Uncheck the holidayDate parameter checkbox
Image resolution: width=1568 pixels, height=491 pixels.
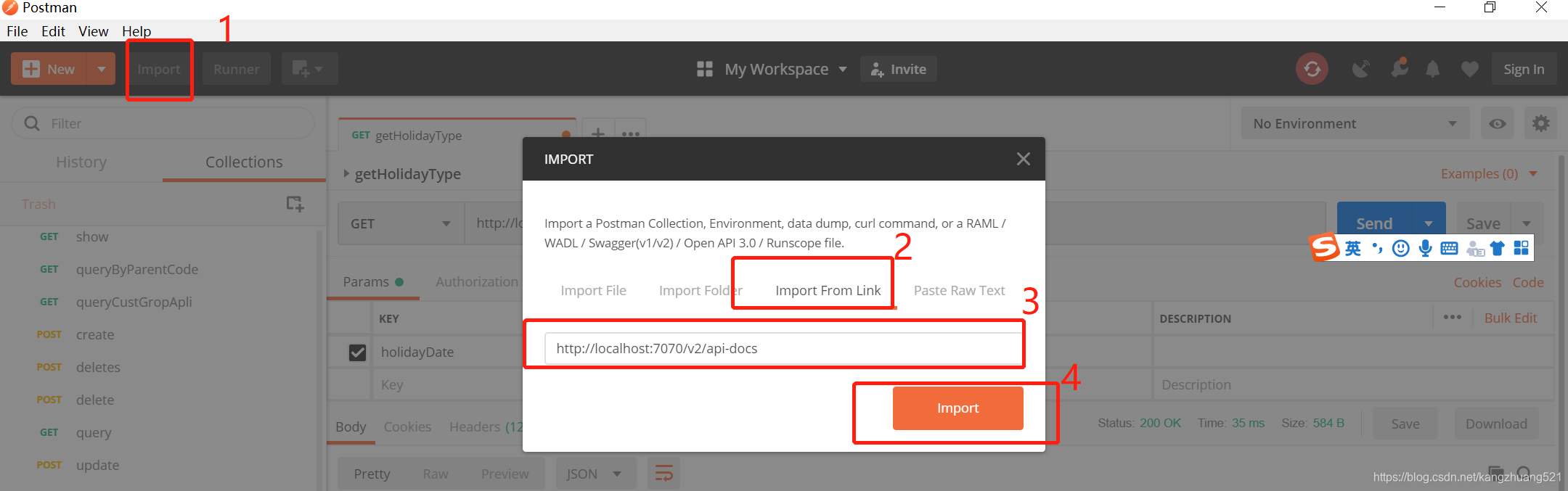click(x=357, y=352)
